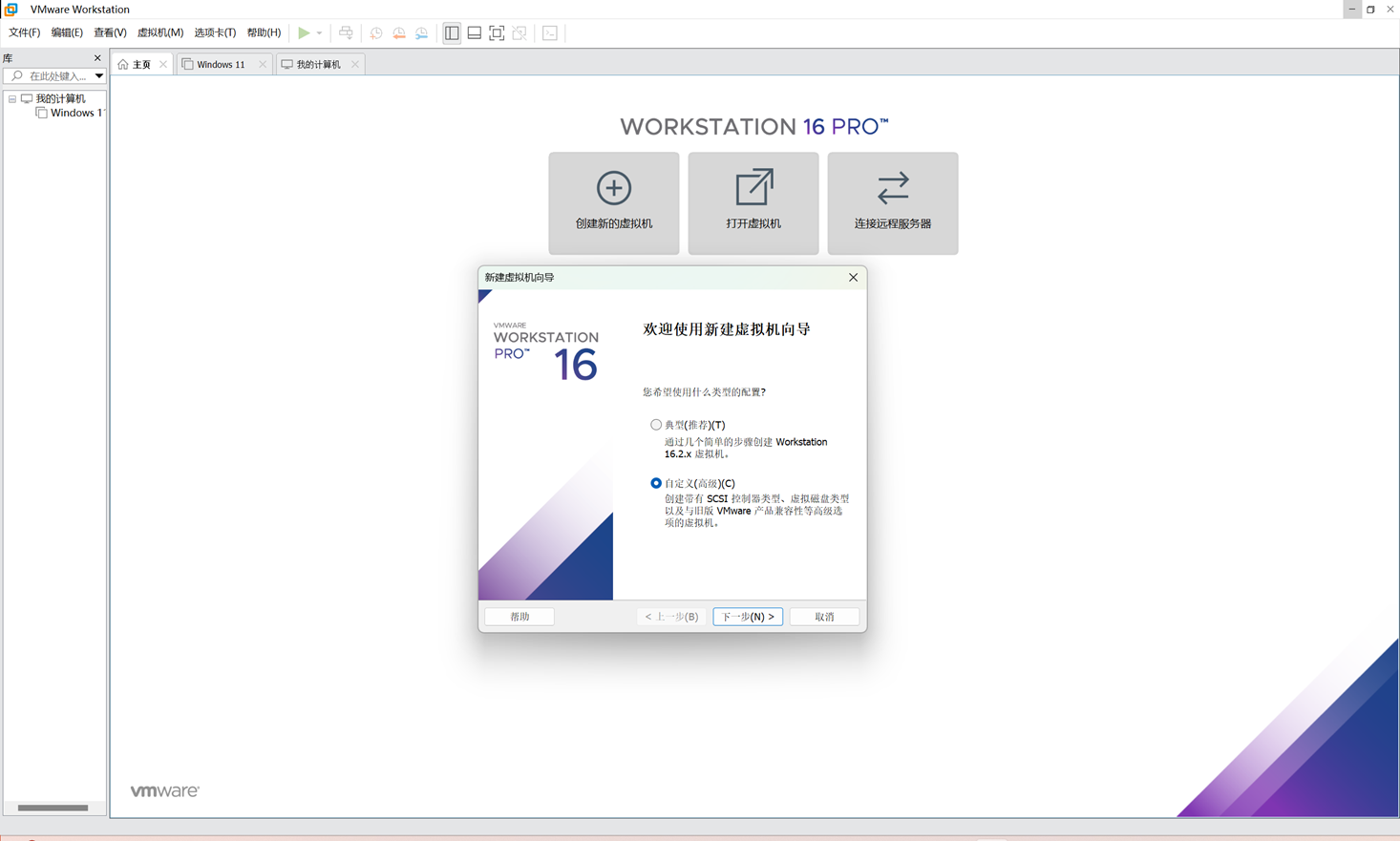Click Send Ctrl+Alt+Del toolbar icon
Image resolution: width=1400 pixels, height=841 pixels.
point(346,32)
